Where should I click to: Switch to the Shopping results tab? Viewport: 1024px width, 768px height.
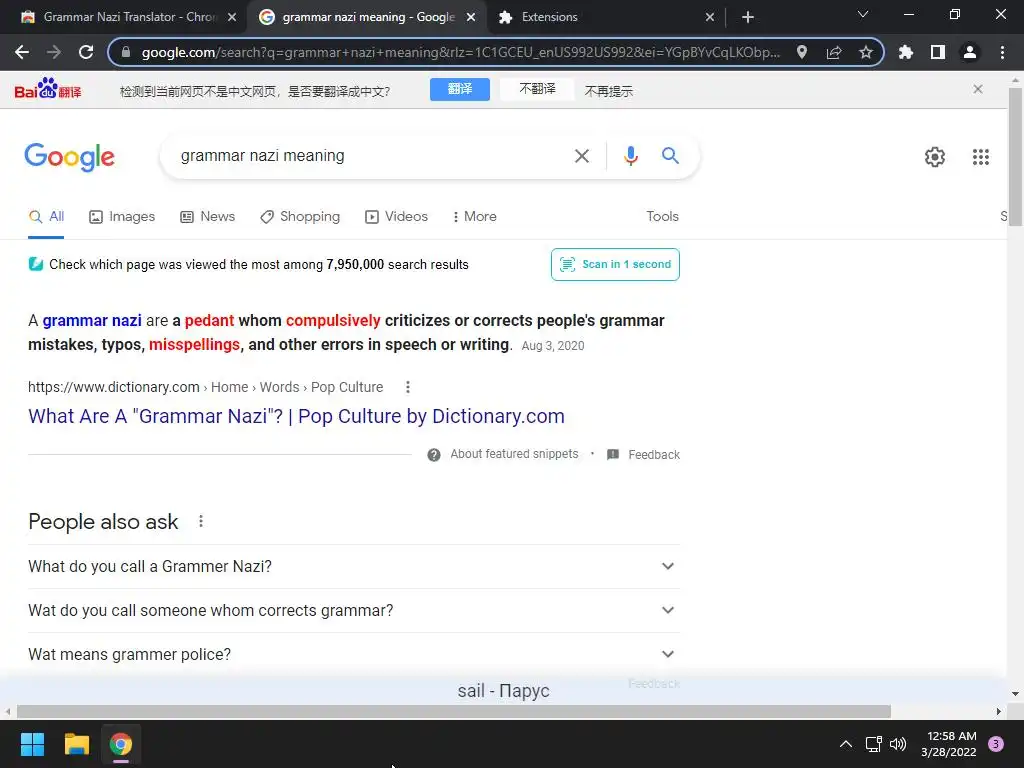300,217
